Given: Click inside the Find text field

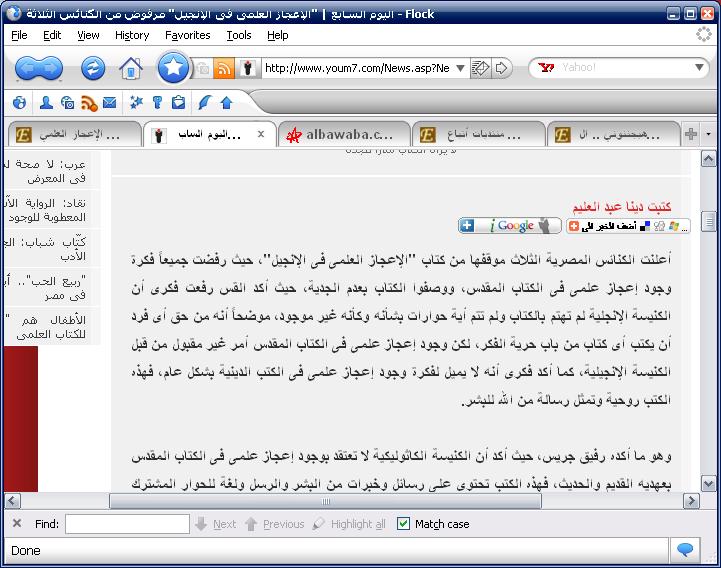Looking at the screenshot, I should (127, 524).
